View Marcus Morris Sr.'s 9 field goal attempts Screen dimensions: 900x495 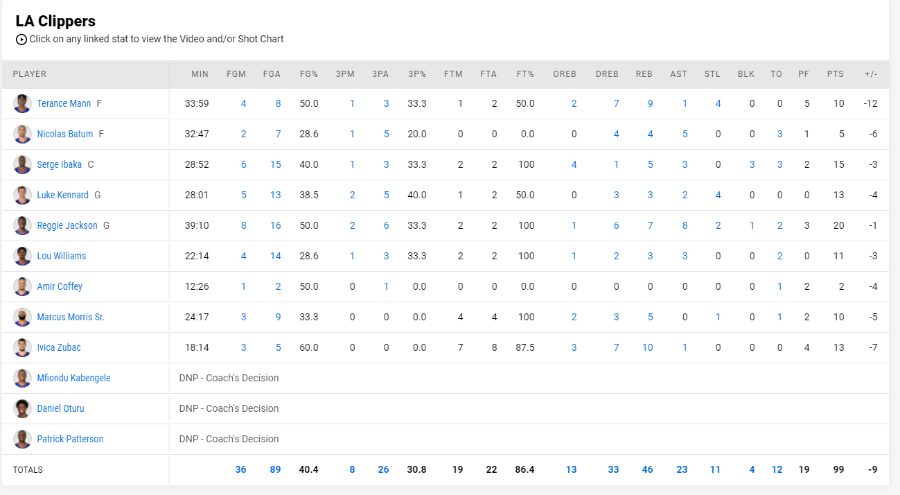(x=278, y=316)
